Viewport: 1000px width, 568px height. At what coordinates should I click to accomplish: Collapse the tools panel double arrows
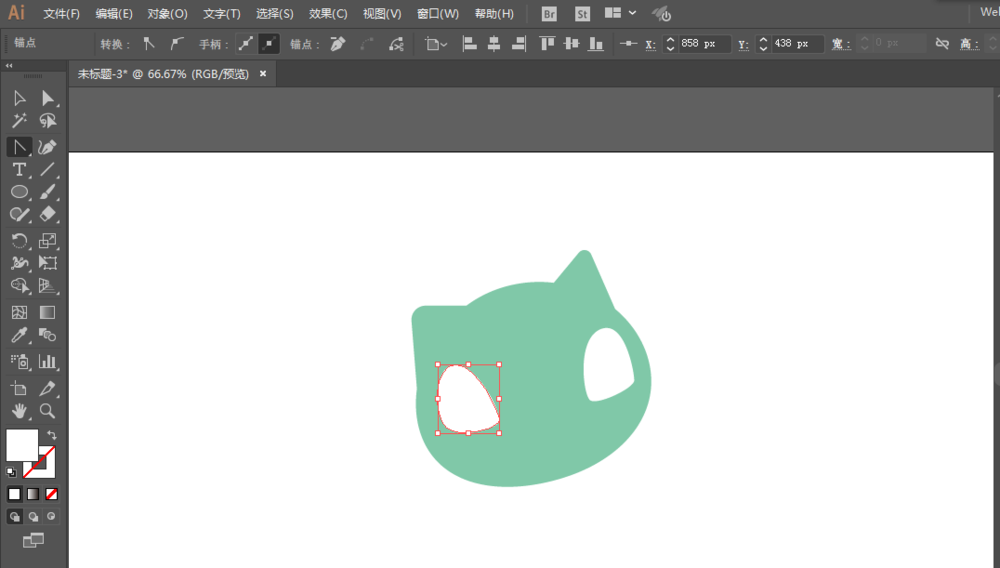tap(9, 66)
